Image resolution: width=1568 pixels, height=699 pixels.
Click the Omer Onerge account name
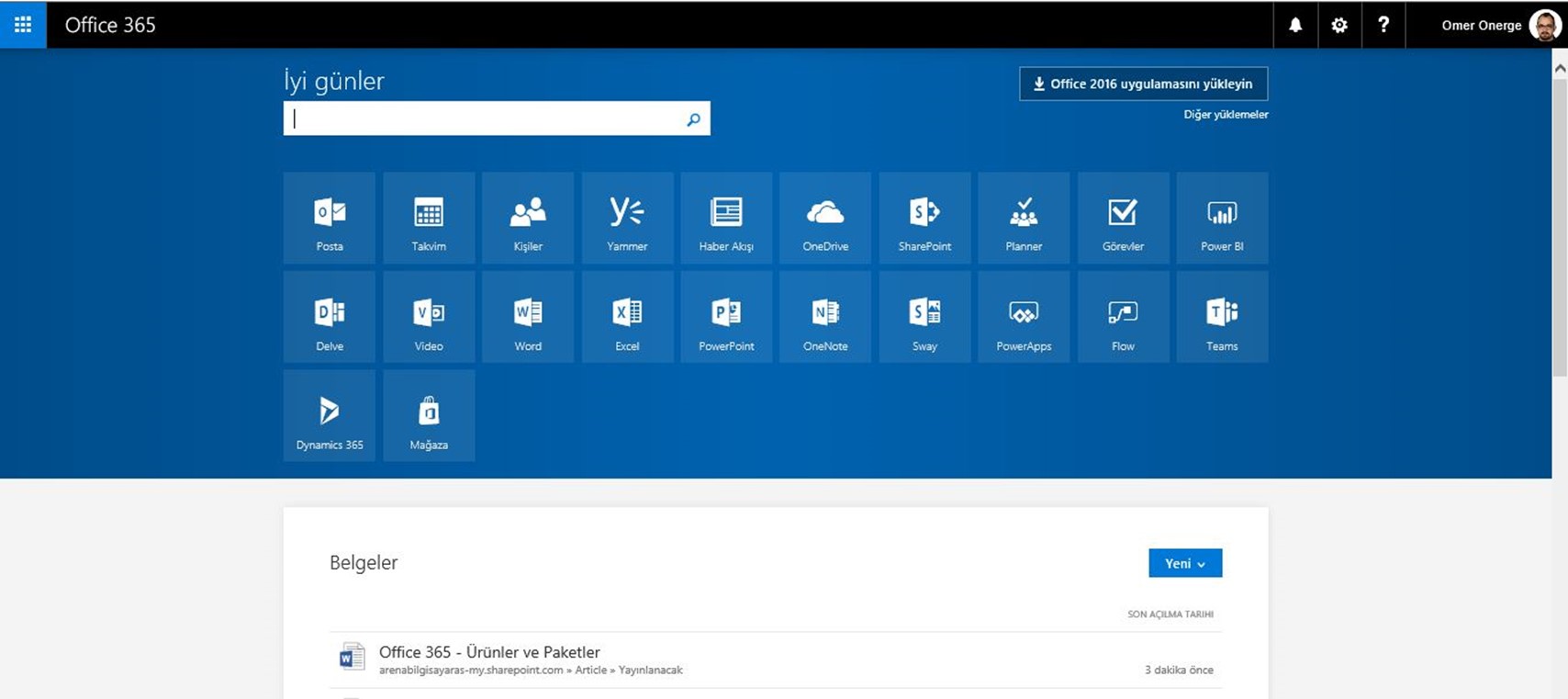pyautogui.click(x=1481, y=26)
